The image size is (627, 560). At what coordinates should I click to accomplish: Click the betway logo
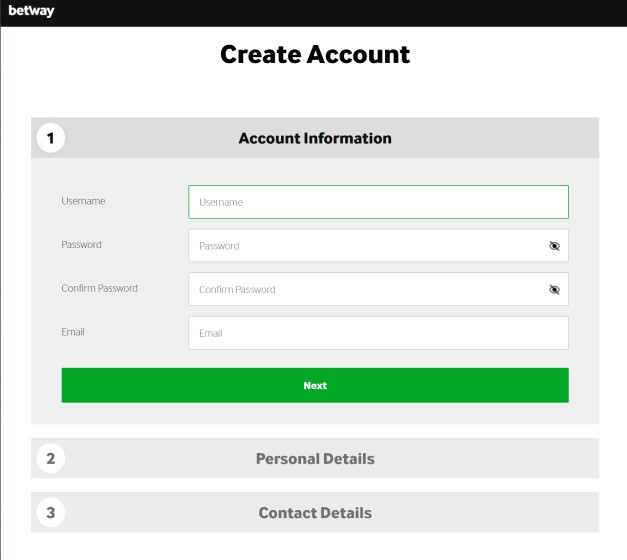coord(31,11)
